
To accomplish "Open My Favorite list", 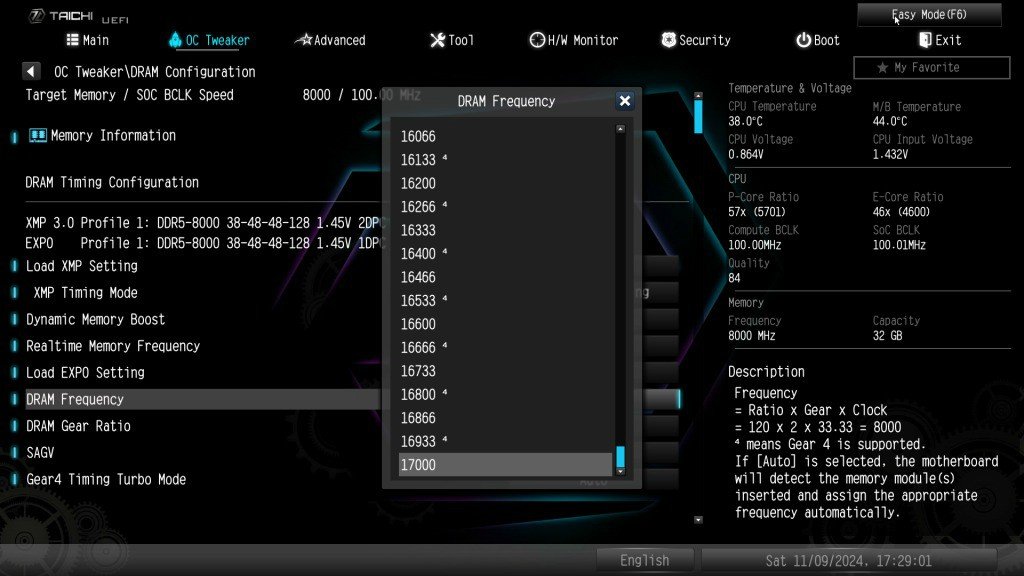I will [931, 68].
